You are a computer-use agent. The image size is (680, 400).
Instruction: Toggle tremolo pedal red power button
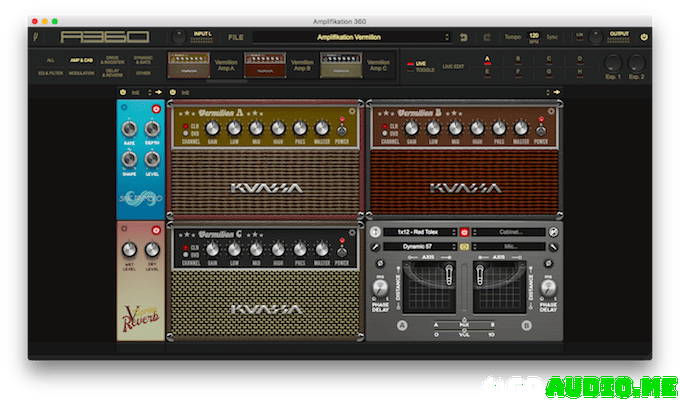click(x=156, y=109)
